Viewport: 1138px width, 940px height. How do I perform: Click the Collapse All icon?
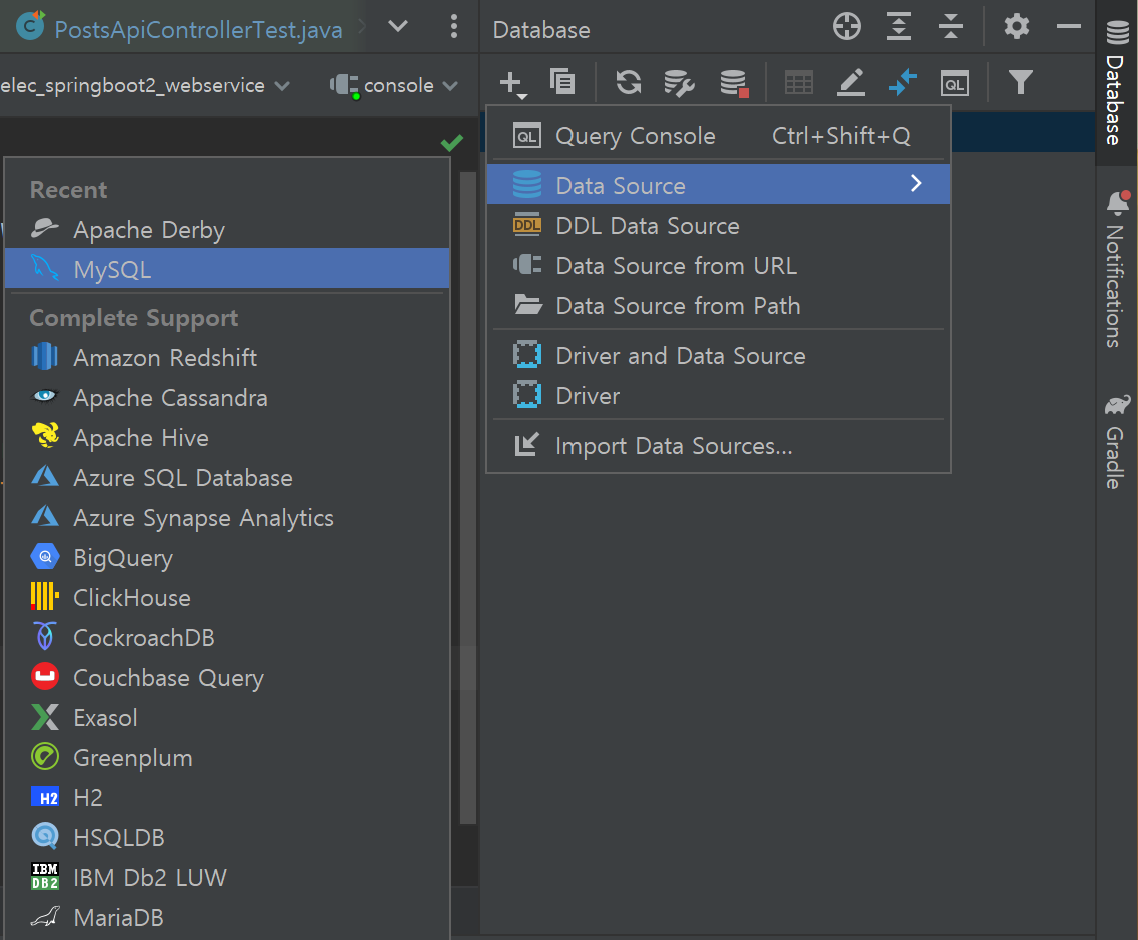[950, 27]
